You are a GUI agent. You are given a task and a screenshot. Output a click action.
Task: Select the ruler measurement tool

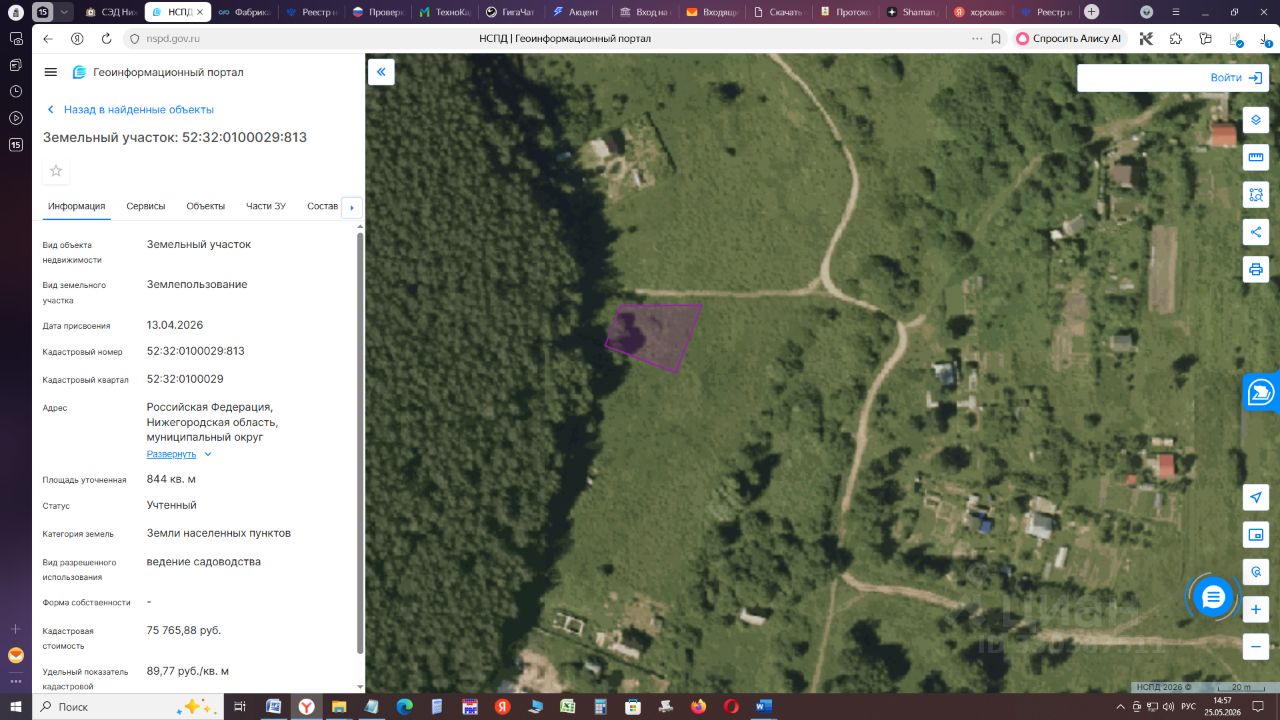pos(1256,157)
